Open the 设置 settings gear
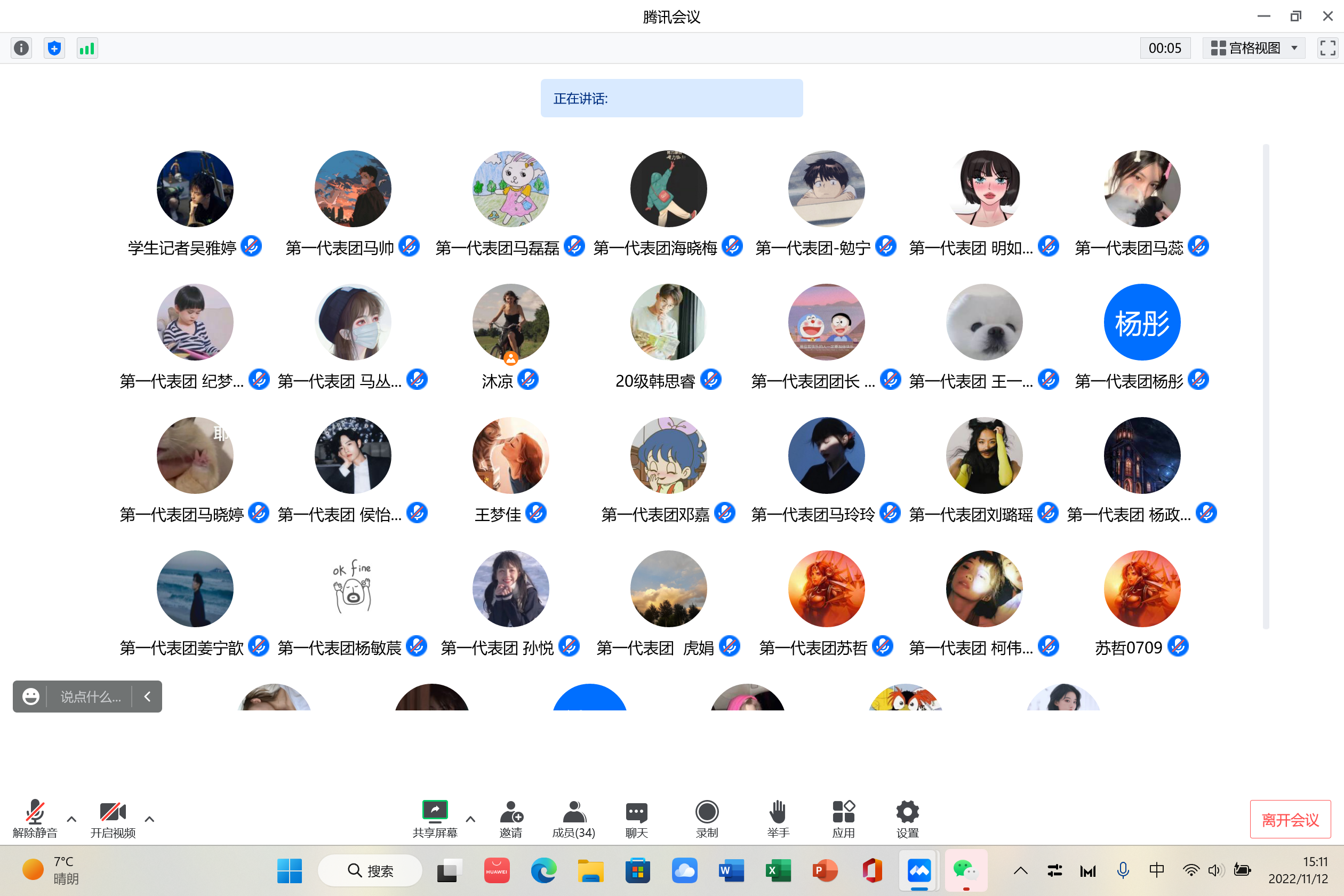 [907, 819]
